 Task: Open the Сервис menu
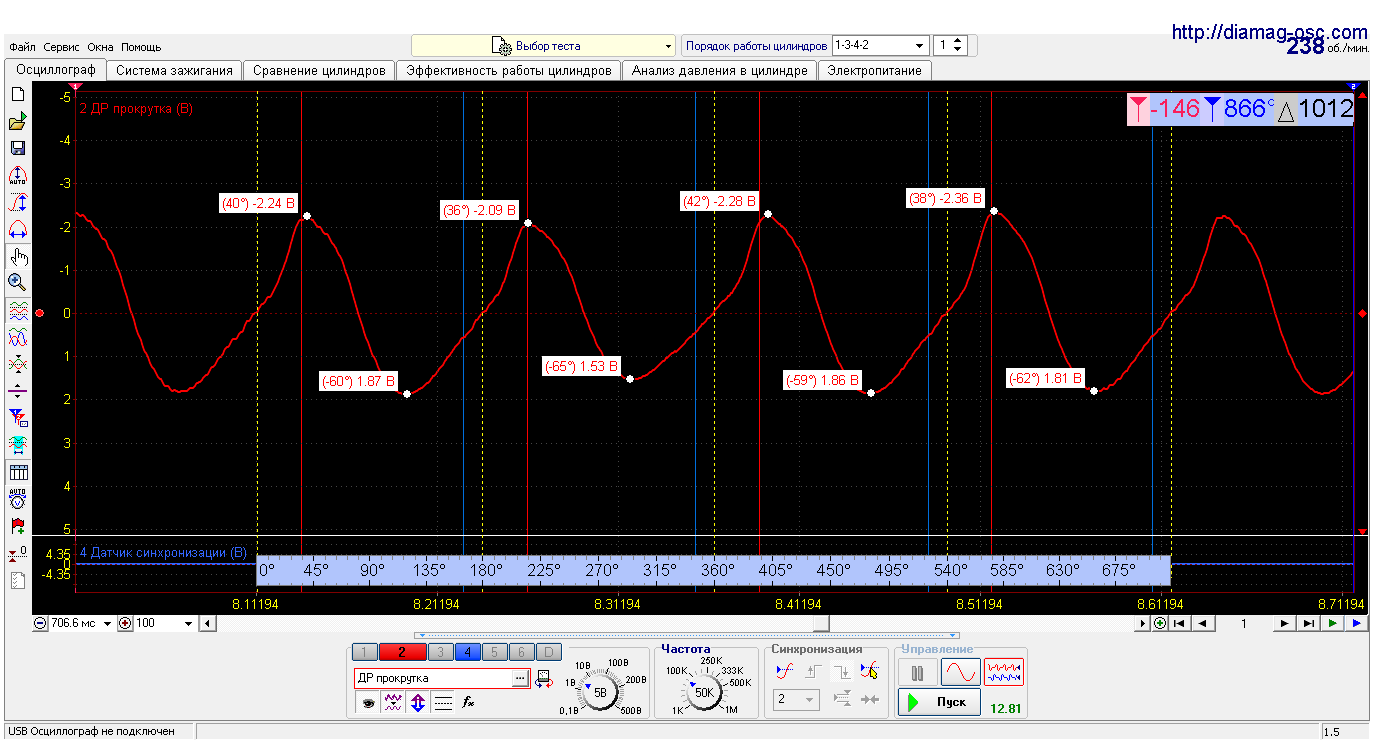[x=62, y=47]
